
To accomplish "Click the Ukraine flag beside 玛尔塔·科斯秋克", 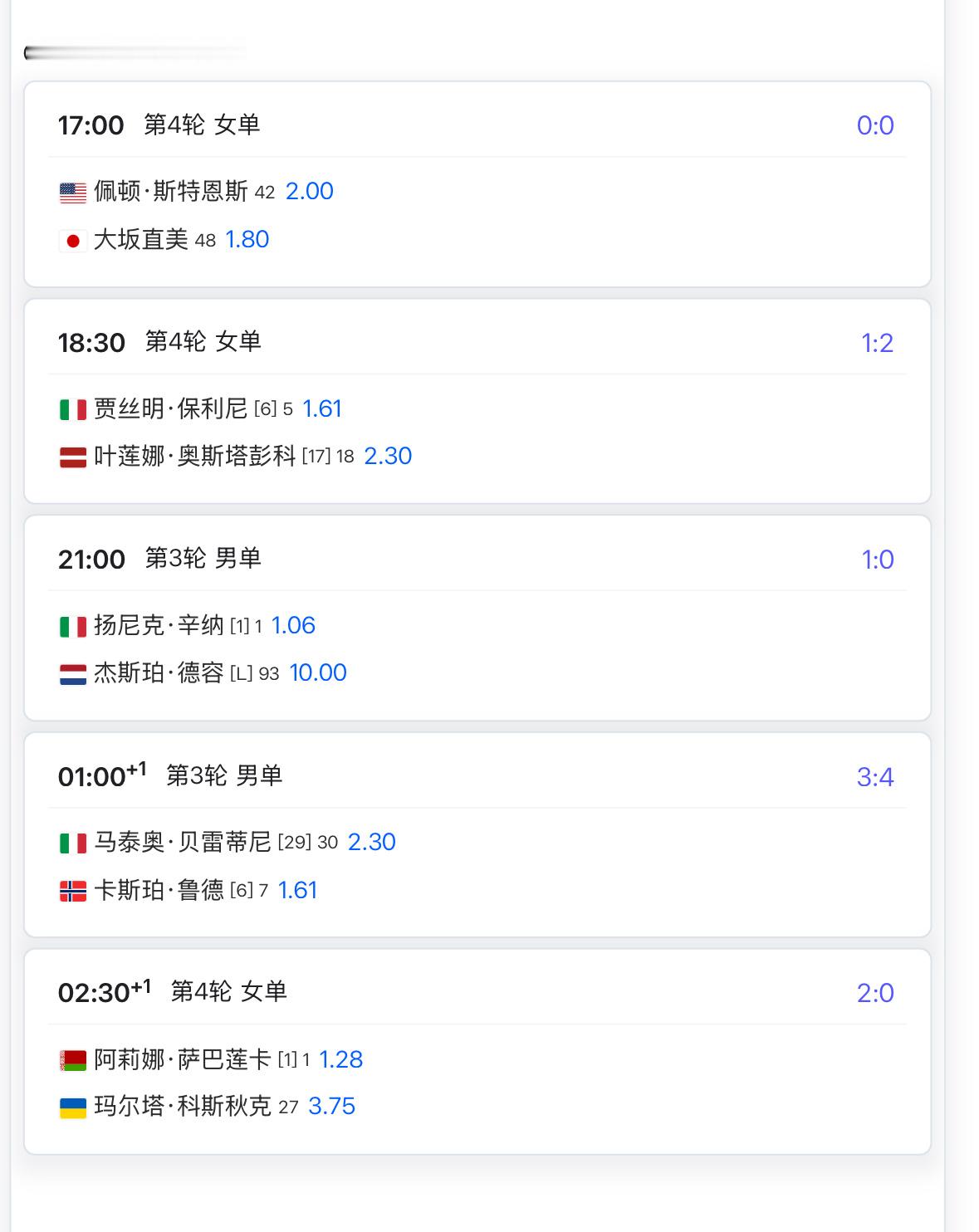I will (73, 1107).
